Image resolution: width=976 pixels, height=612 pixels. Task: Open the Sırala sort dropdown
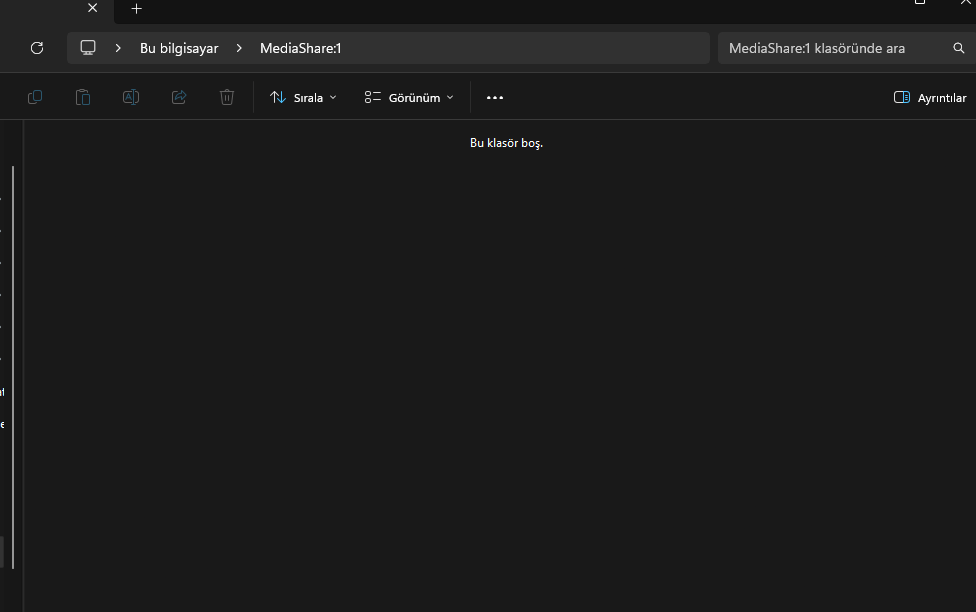click(x=303, y=98)
